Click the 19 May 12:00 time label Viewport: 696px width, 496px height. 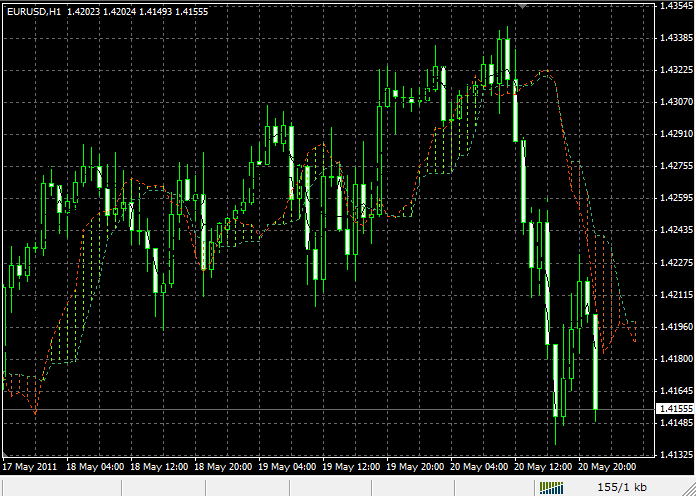(352, 467)
